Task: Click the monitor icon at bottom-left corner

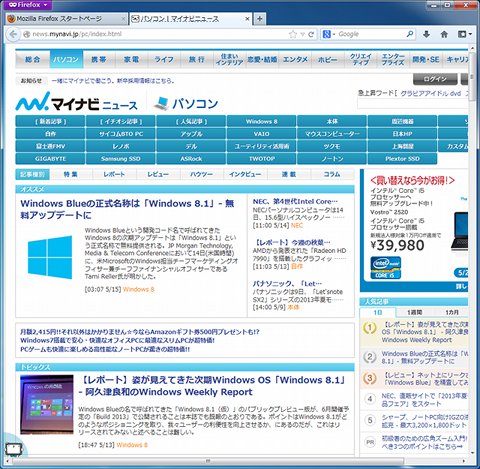Action: pos(14,449)
